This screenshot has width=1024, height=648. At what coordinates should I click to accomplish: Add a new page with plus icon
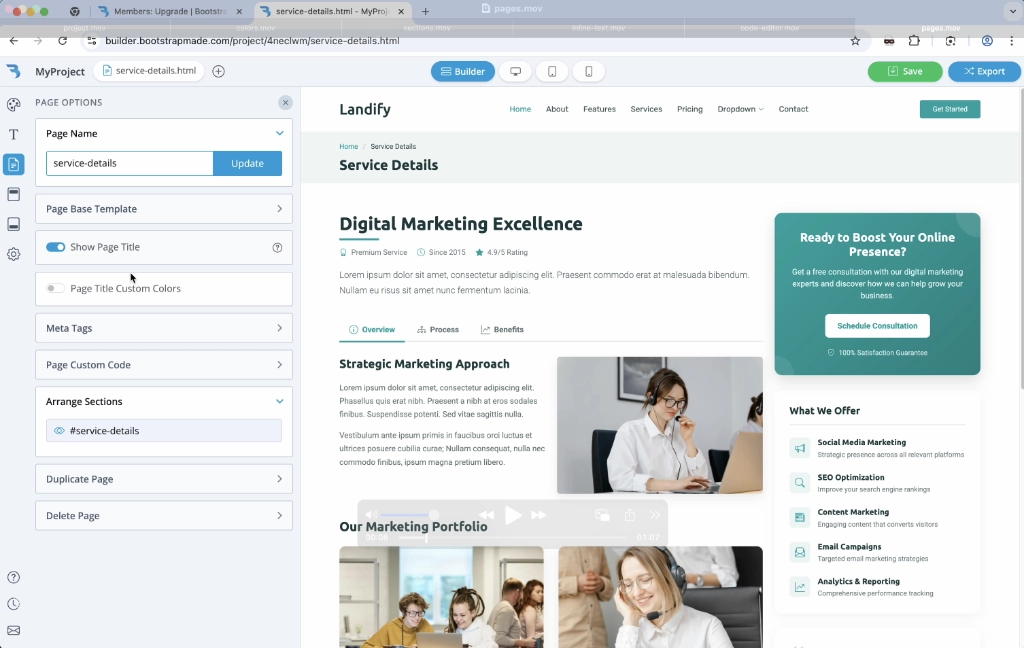[219, 71]
